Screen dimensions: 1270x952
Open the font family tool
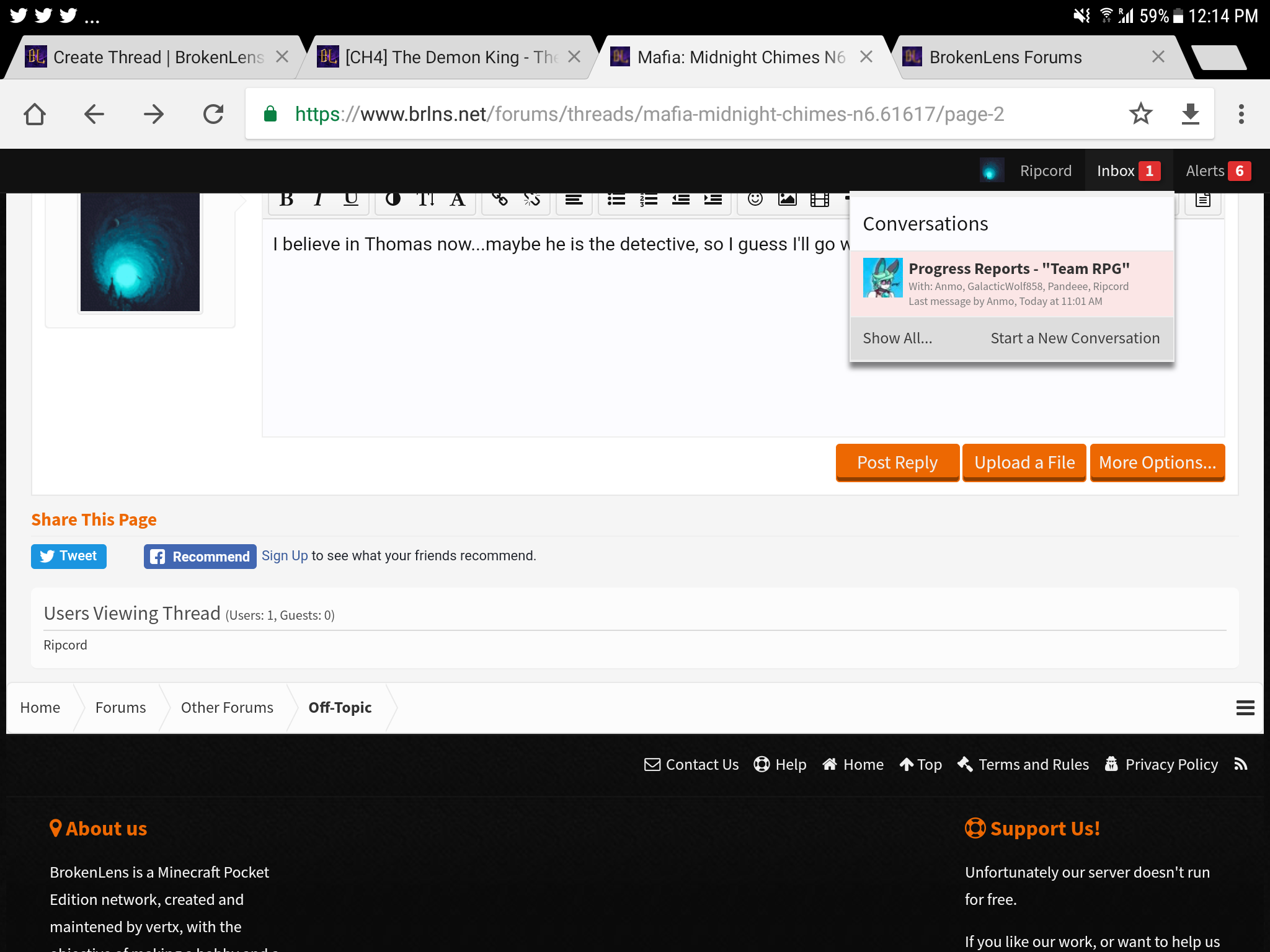click(x=458, y=200)
